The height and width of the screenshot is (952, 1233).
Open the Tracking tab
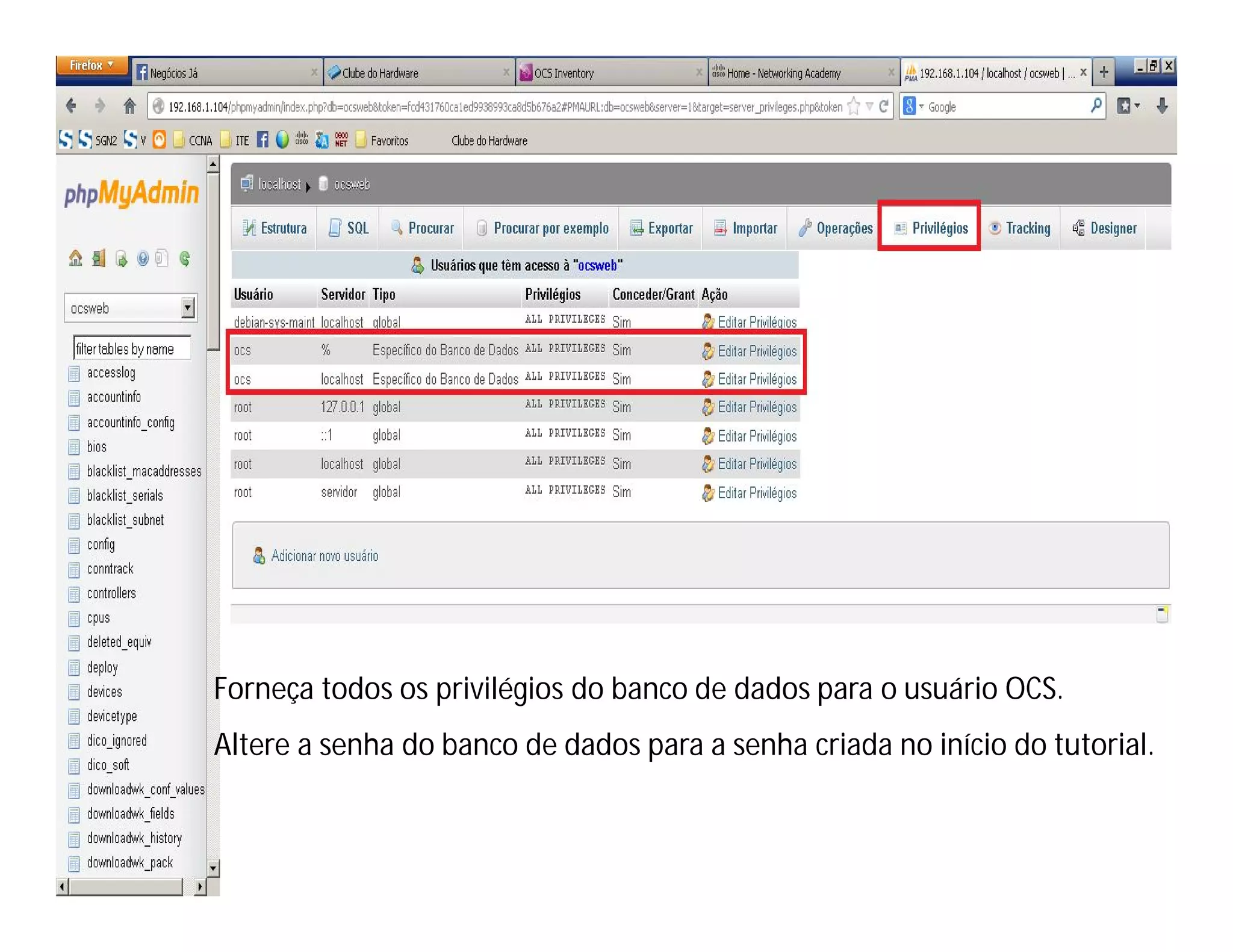[x=1020, y=228]
